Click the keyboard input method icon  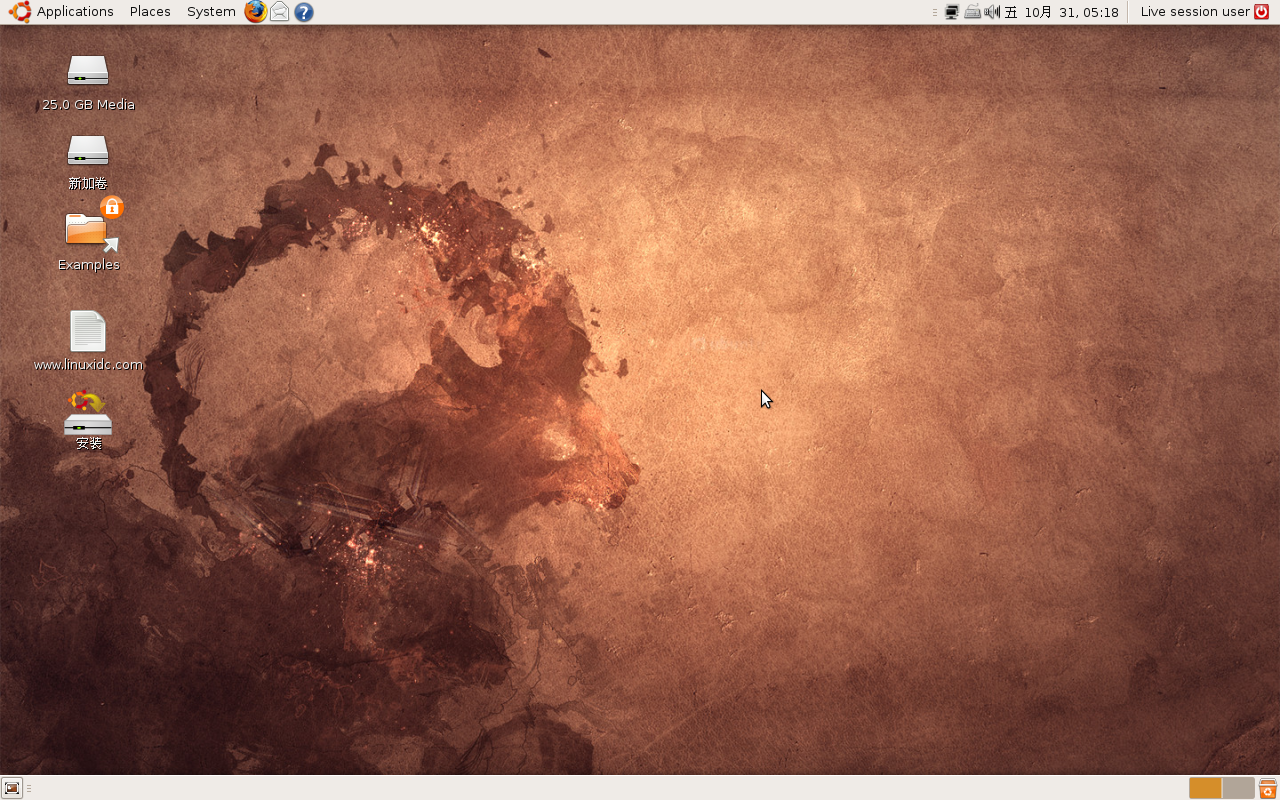click(972, 12)
